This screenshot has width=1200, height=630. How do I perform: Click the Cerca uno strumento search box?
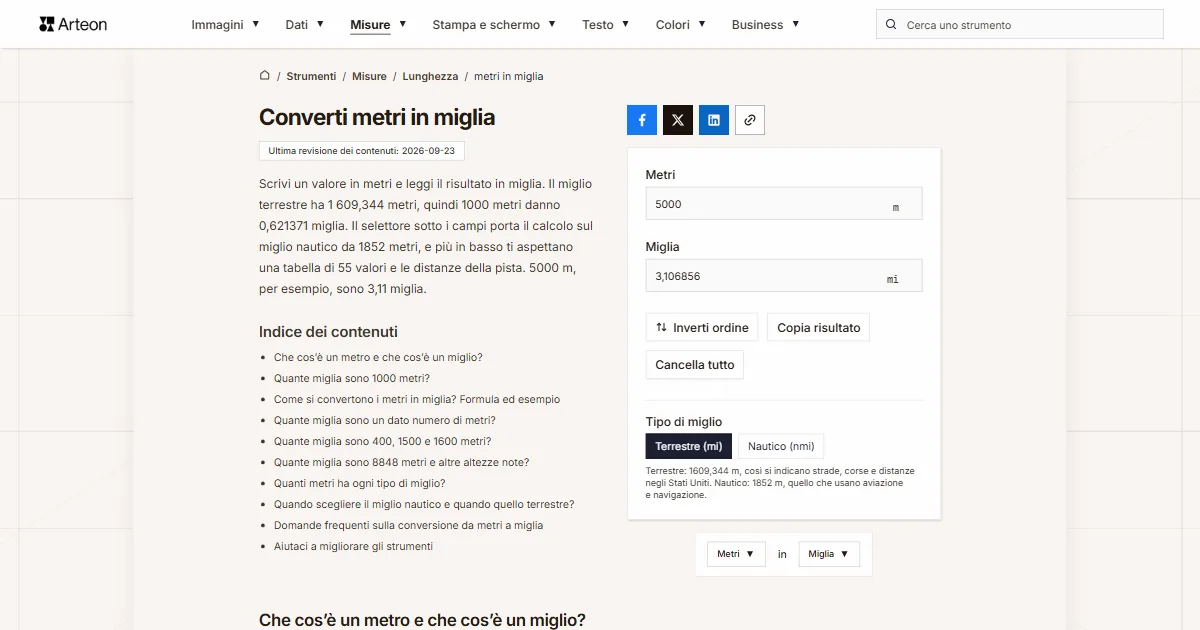tap(1020, 25)
